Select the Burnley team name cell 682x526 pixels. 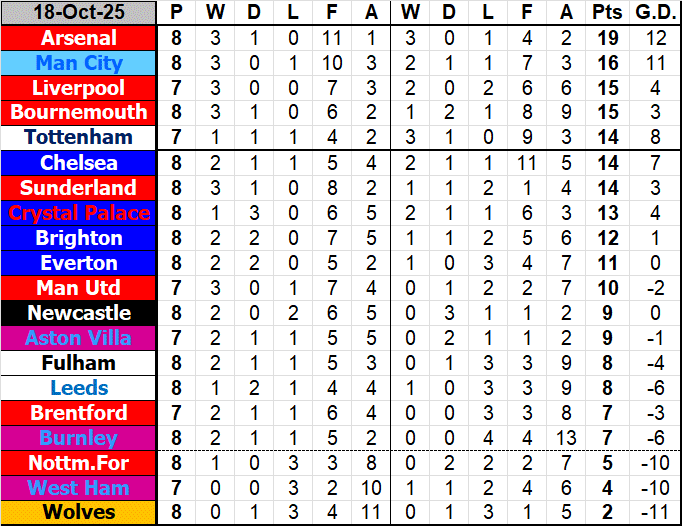79,438
